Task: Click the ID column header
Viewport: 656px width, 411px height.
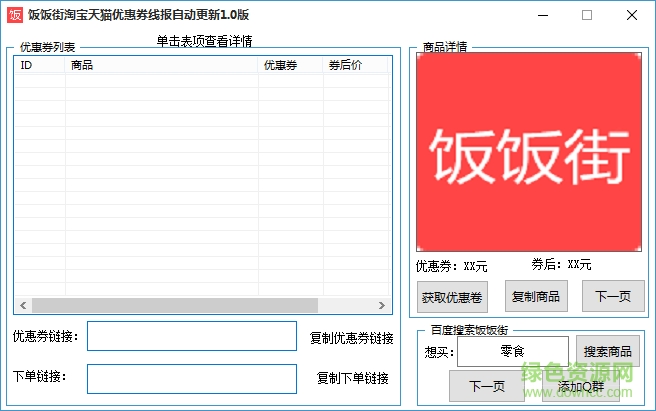Action: pyautogui.click(x=39, y=65)
